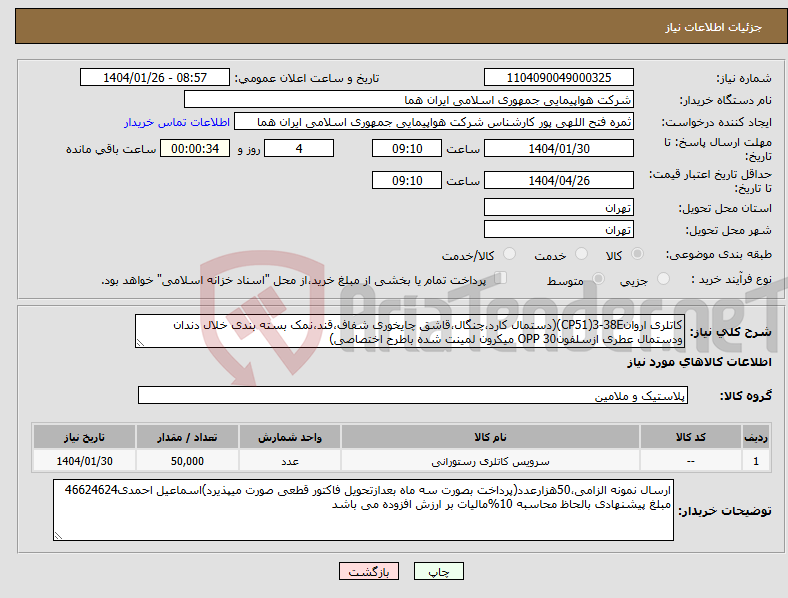Click the buyer organization name field
Screen dimensions: 788x598
pos(409,99)
